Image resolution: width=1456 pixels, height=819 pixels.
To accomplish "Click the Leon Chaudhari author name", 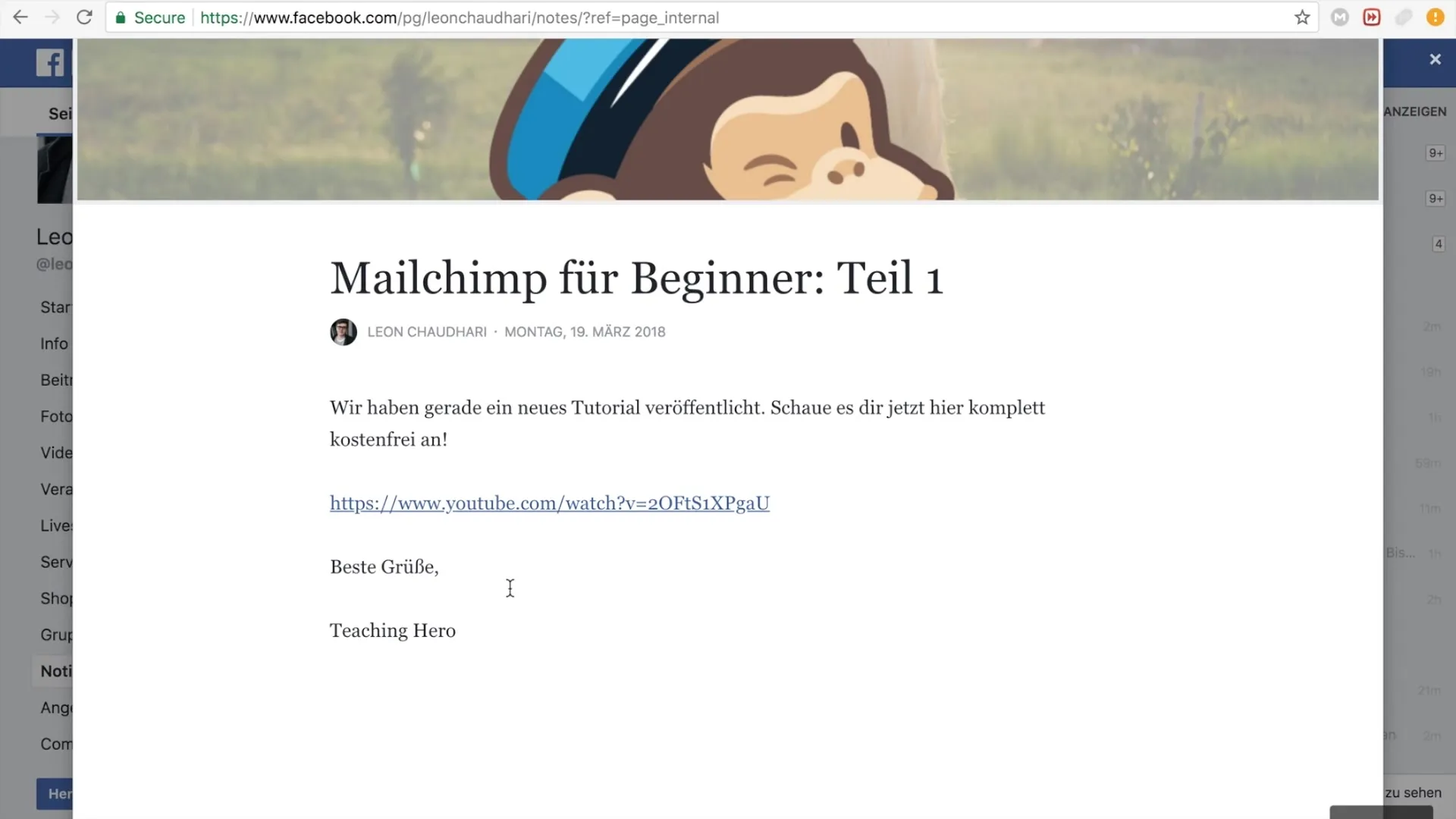I will (427, 331).
